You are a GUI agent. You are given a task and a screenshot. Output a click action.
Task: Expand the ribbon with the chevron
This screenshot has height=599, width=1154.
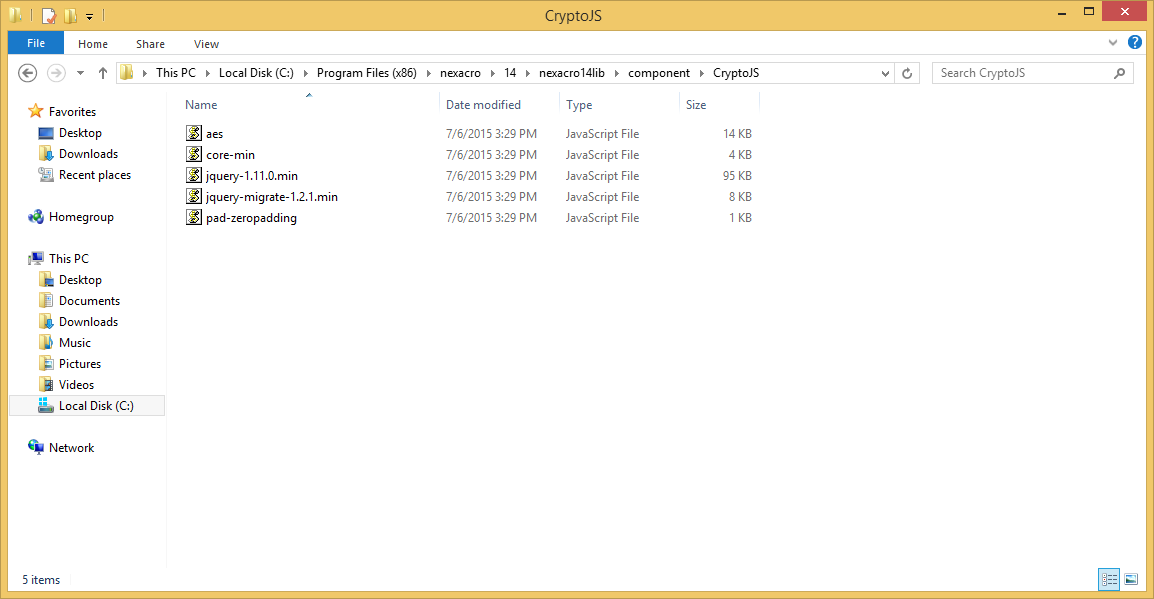(1113, 43)
